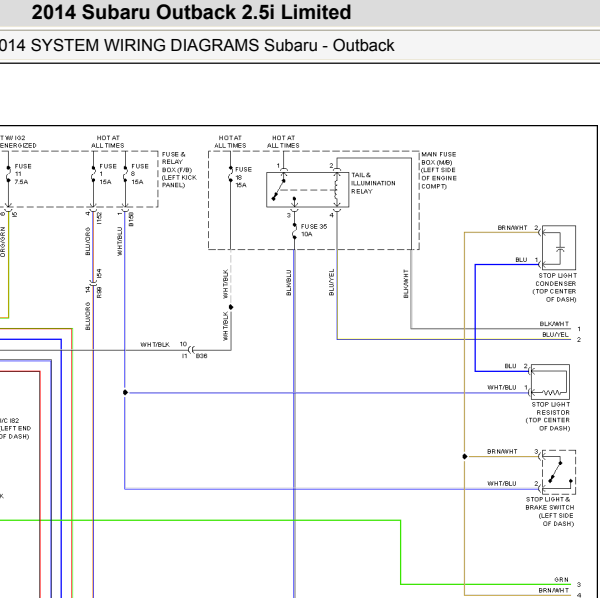600x598 pixels.
Task: Click the "TAIL & ILLUMINATION RELAY" label
Action: click(373, 183)
